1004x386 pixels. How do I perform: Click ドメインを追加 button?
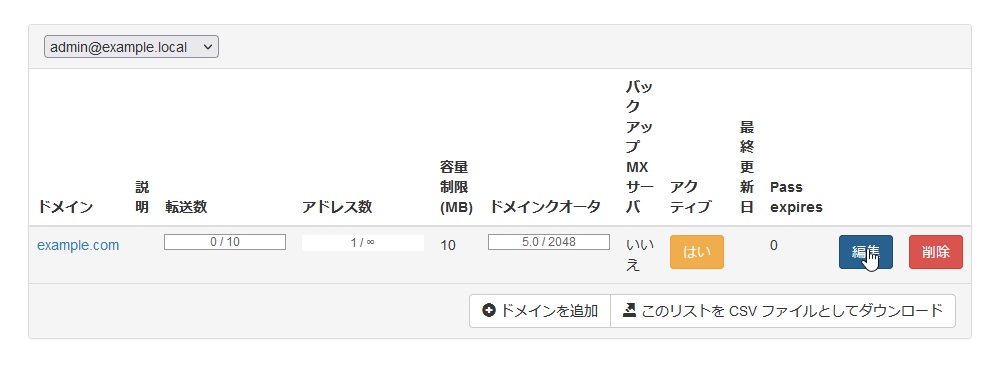point(540,311)
